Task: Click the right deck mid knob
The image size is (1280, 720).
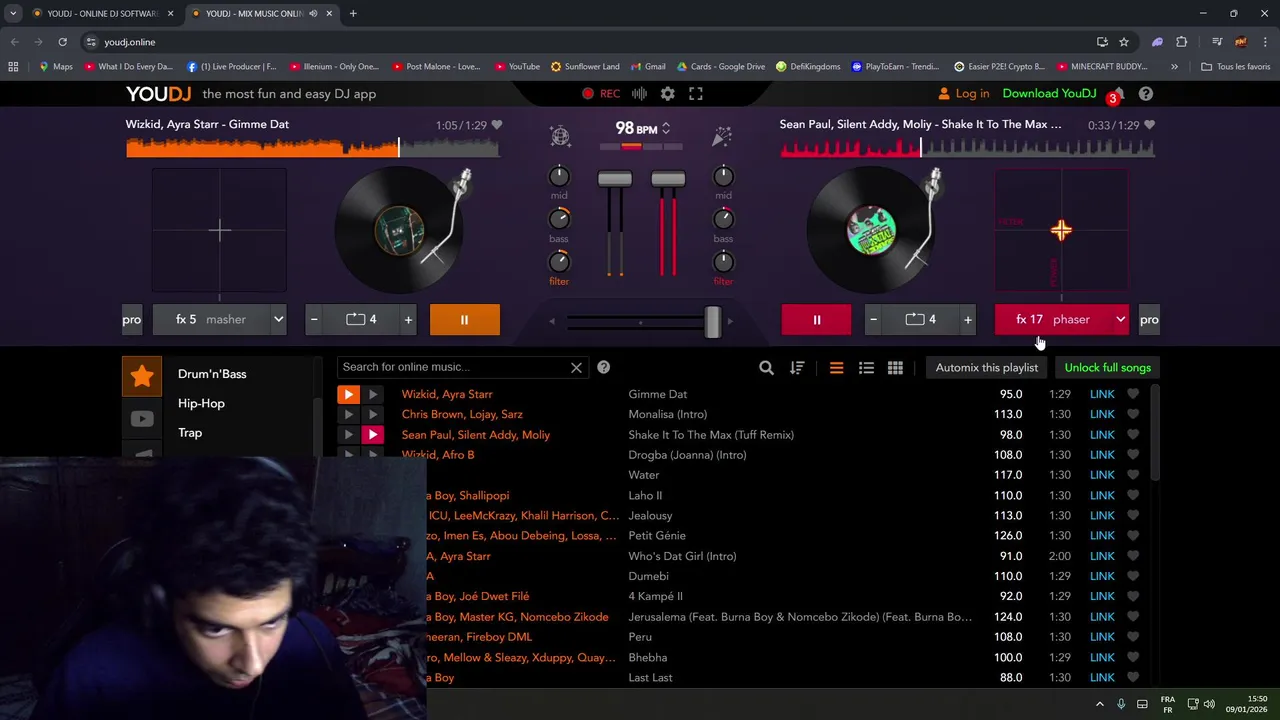Action: pyautogui.click(x=723, y=177)
